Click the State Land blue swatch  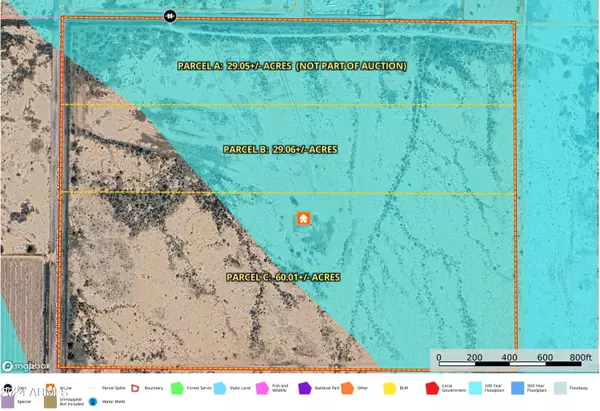(221, 386)
